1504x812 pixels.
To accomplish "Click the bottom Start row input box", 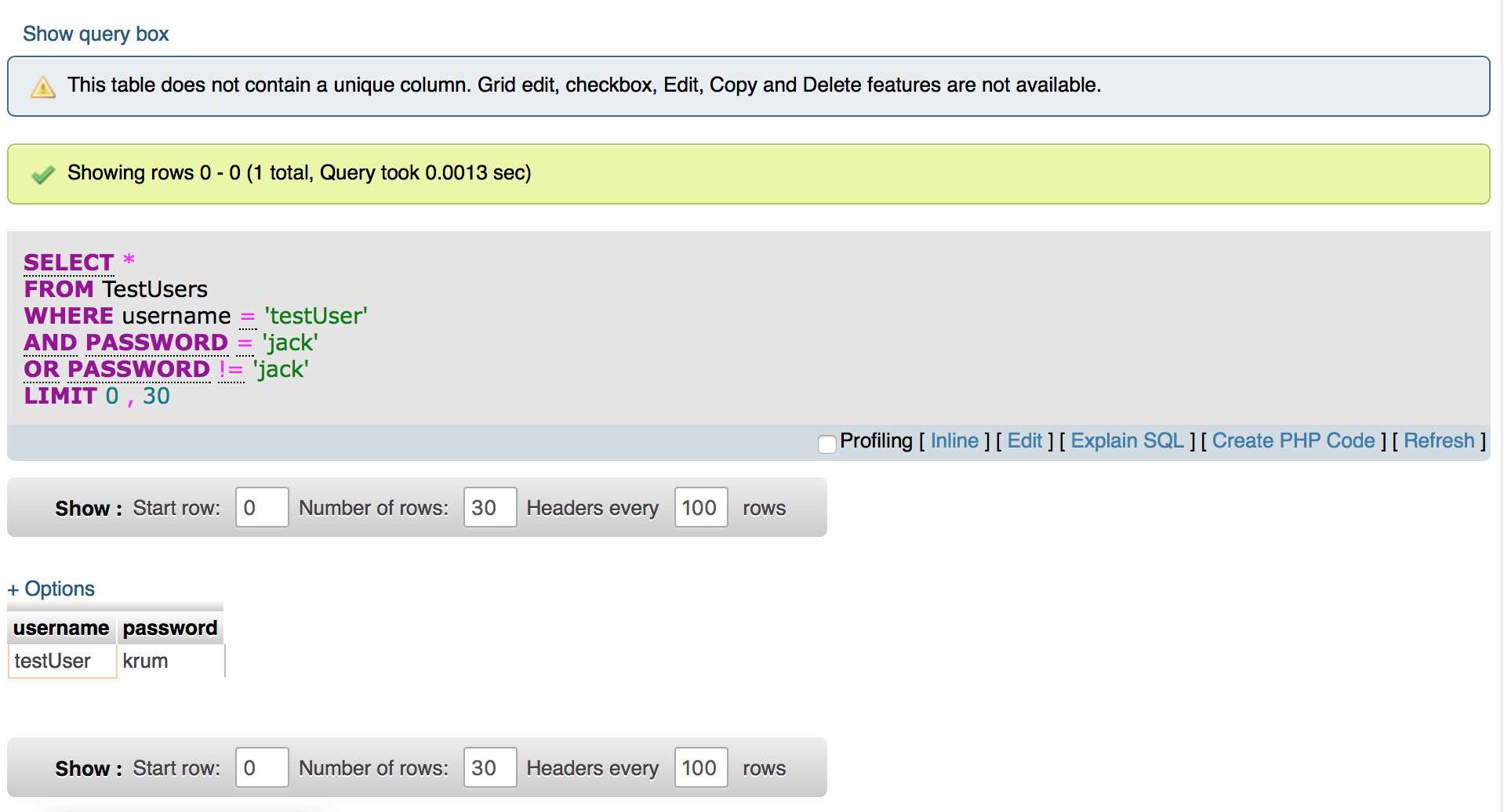I will pos(261,767).
